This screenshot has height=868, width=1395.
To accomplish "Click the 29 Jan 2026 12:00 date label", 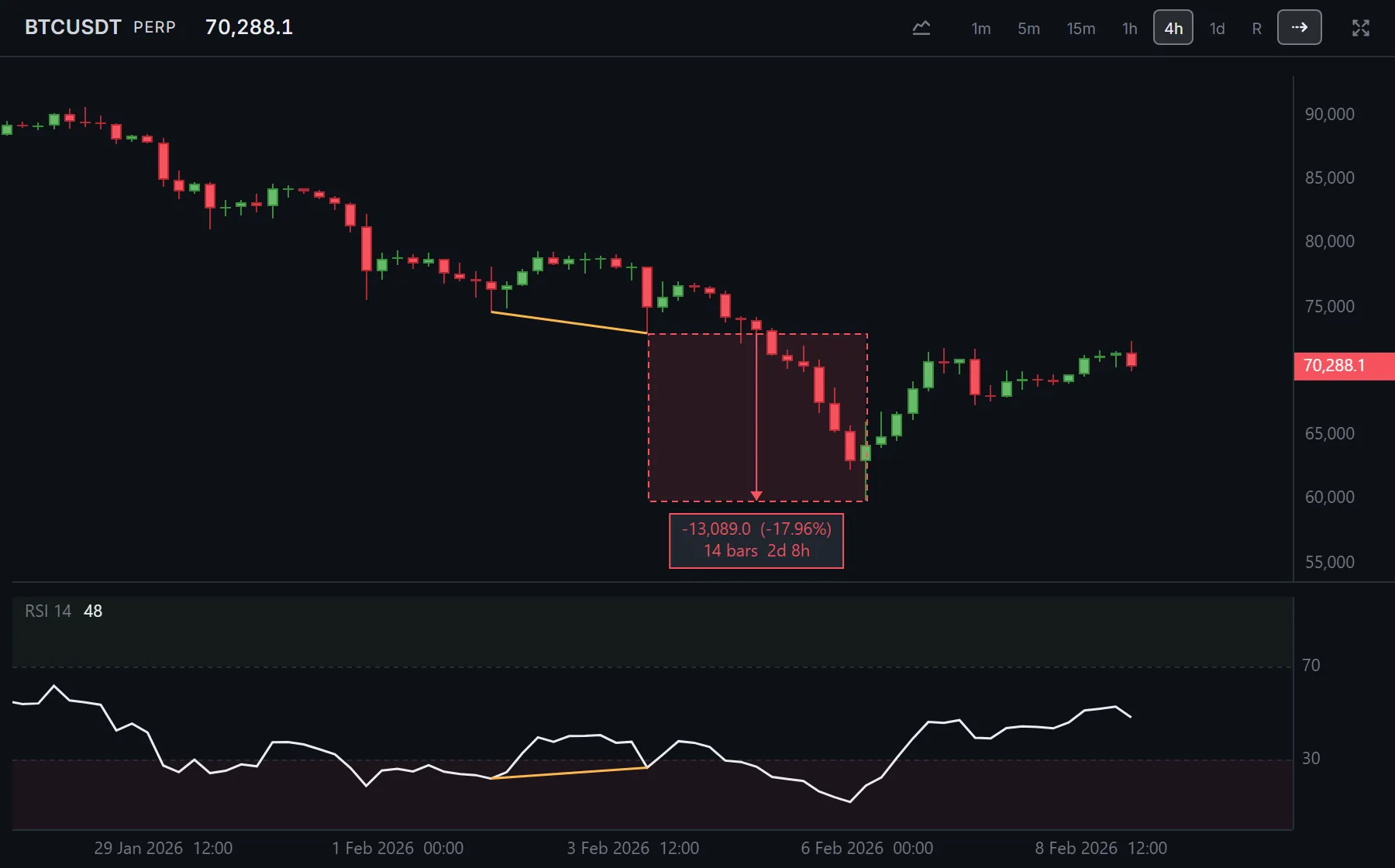I will 164,848.
